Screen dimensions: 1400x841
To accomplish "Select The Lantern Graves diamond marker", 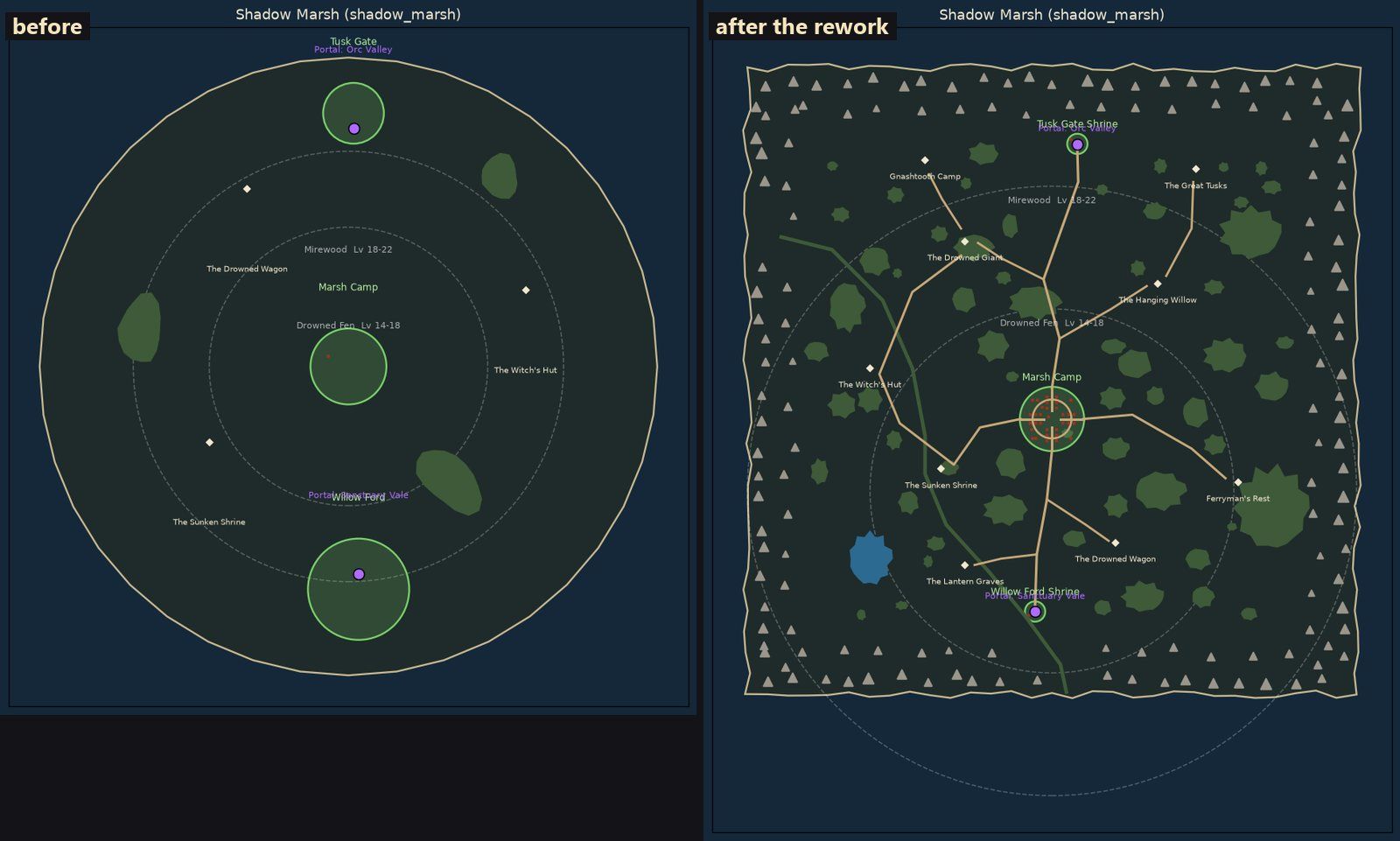I will click(x=965, y=565).
